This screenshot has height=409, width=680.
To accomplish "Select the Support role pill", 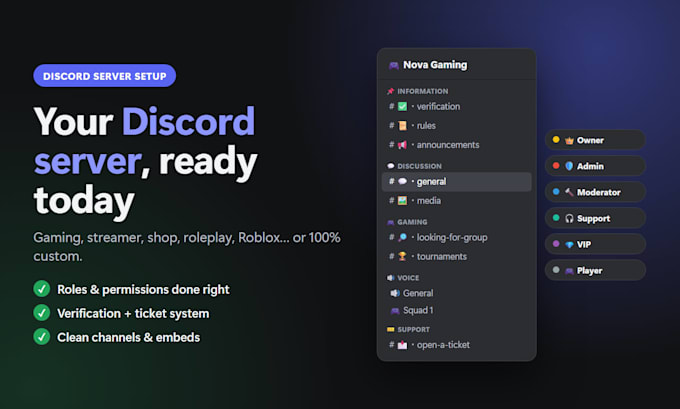I will click(595, 218).
